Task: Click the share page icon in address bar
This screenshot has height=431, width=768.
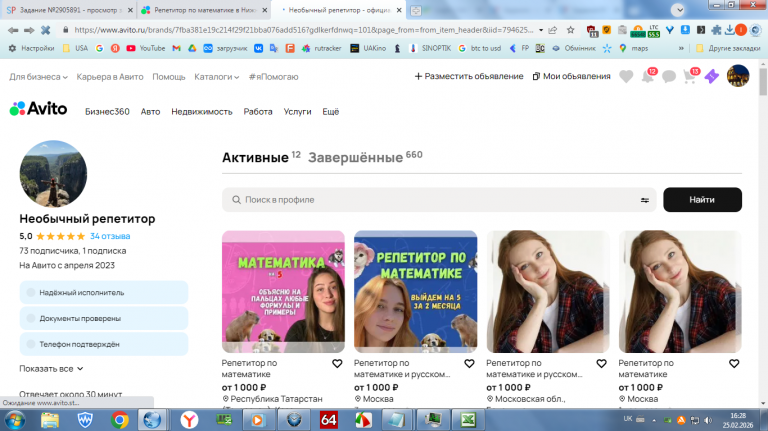Action: (553, 30)
